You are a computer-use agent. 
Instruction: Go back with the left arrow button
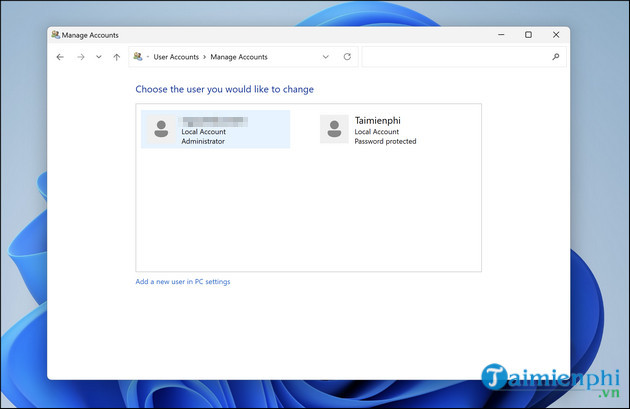(60, 57)
